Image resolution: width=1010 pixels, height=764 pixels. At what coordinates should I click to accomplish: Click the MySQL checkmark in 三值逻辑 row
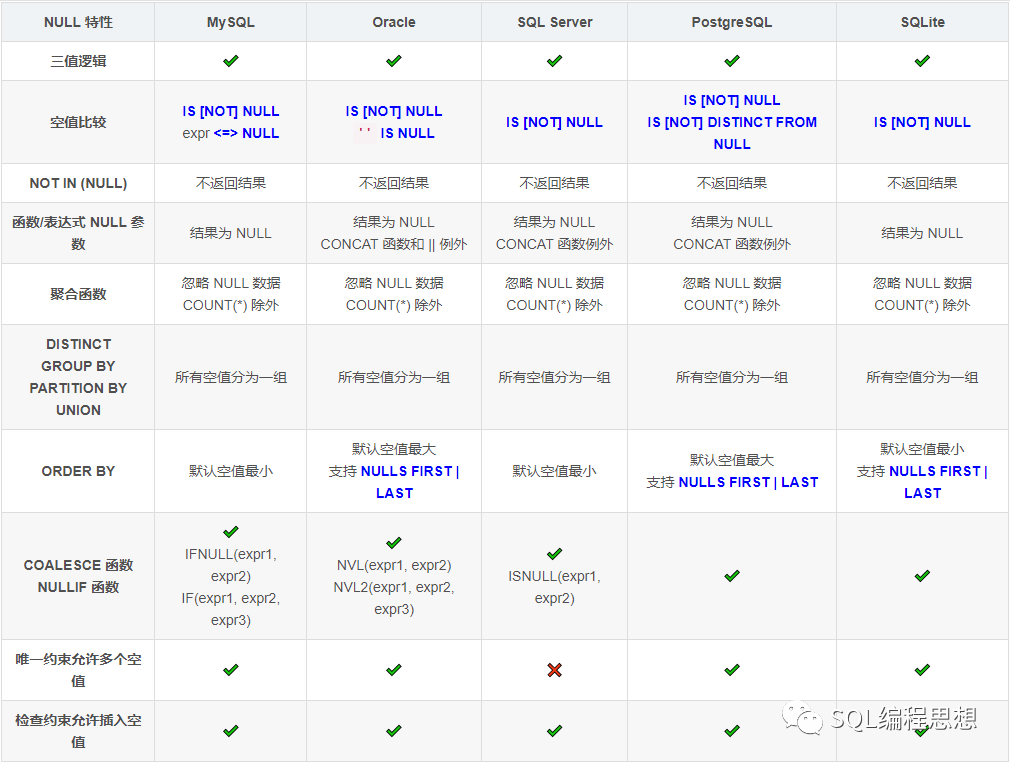(231, 61)
